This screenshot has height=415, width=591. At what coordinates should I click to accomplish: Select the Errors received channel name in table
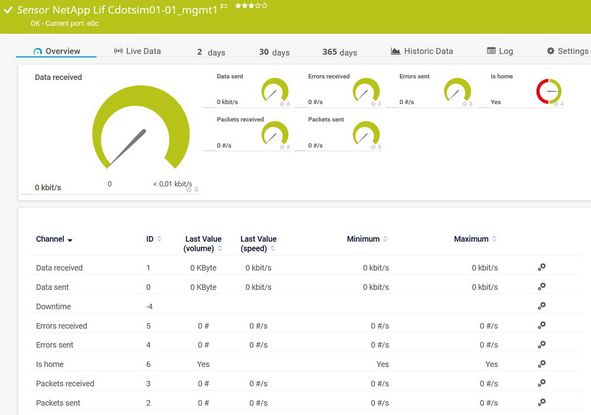point(61,326)
